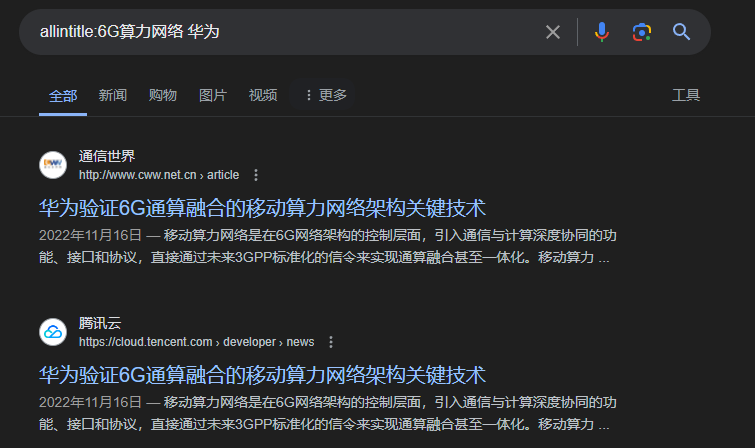Click the 通信世界 site name text
The width and height of the screenshot is (755, 448).
pyautogui.click(x=107, y=156)
